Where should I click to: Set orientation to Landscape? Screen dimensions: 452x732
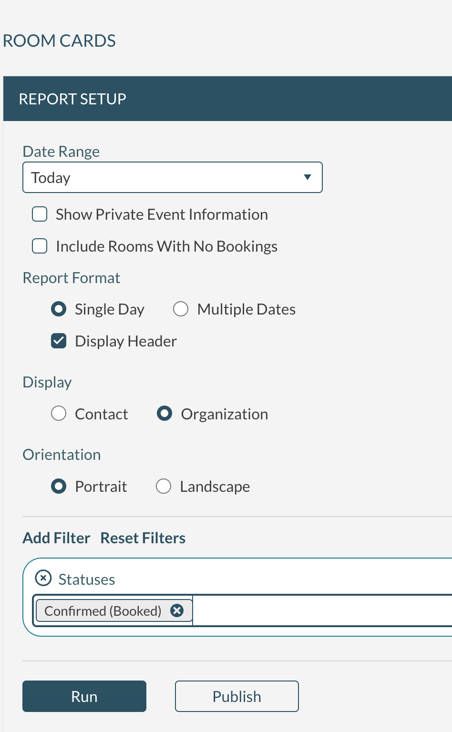(163, 486)
